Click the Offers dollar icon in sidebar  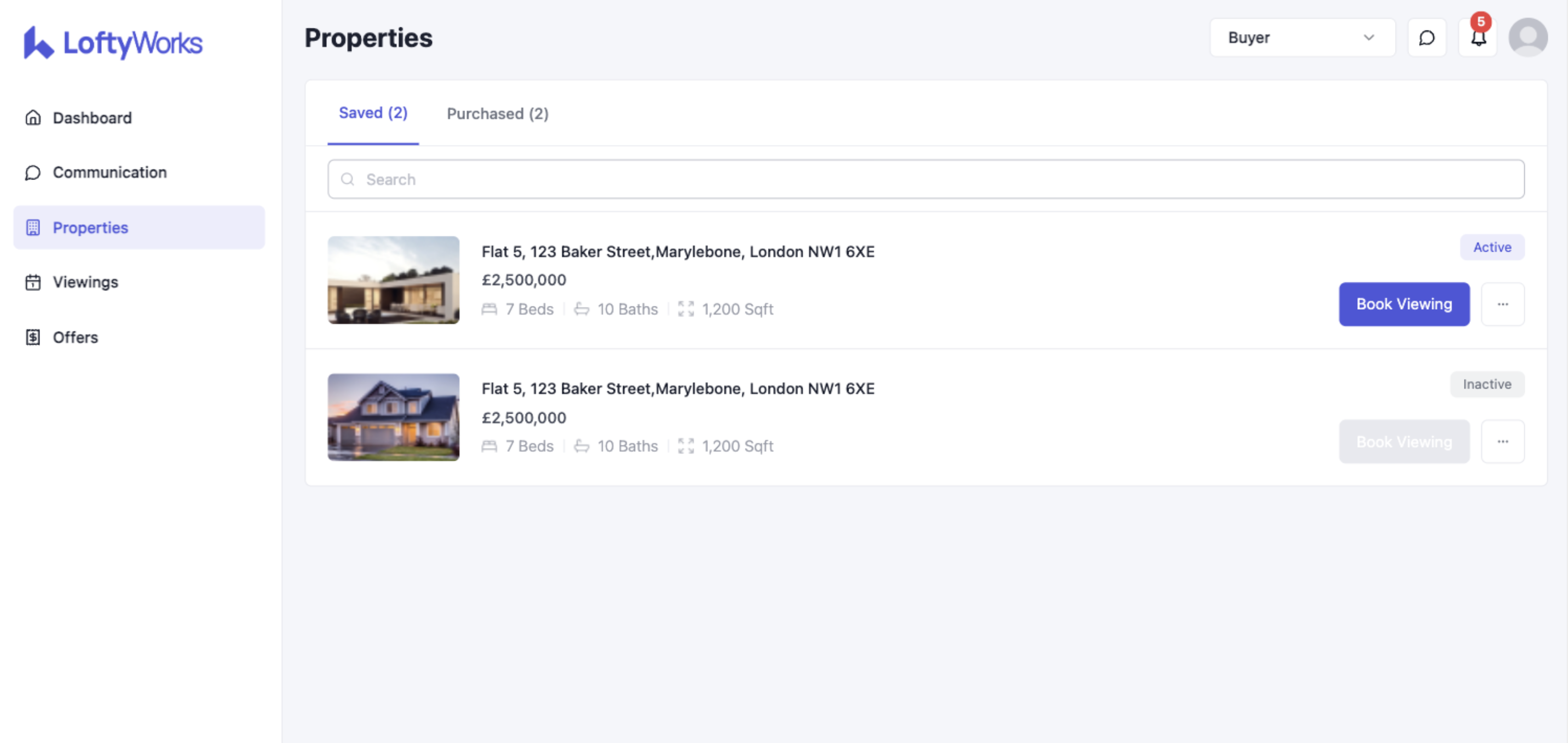(x=33, y=337)
